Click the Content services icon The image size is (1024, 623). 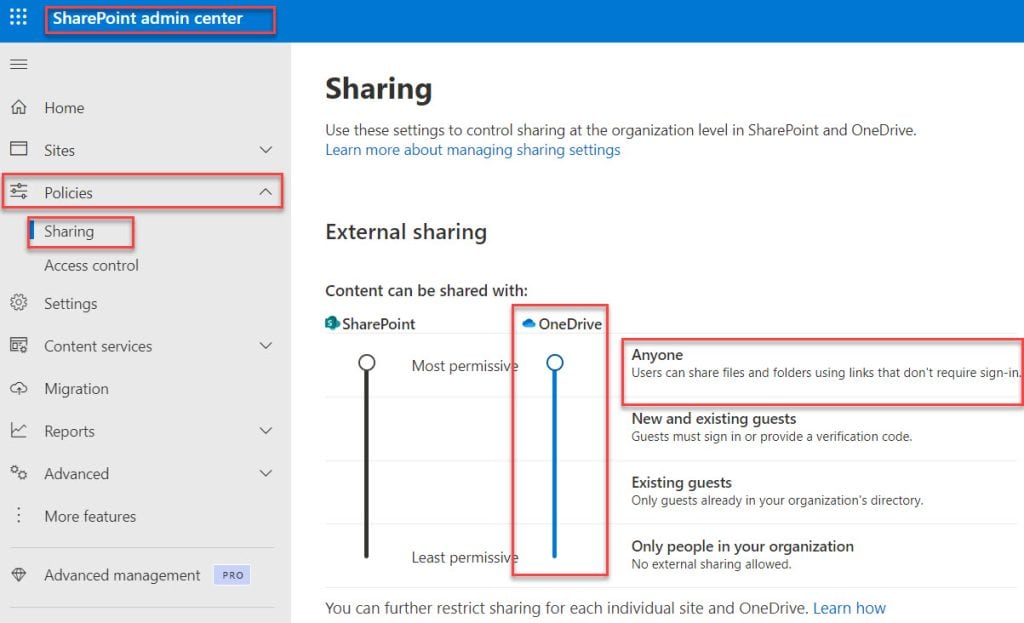click(19, 345)
